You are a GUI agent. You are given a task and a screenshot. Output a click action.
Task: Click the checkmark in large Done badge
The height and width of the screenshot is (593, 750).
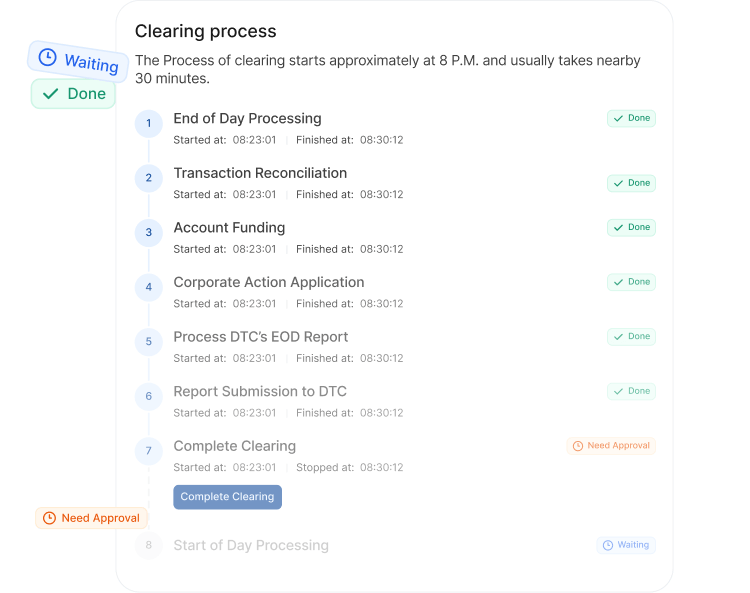51,94
